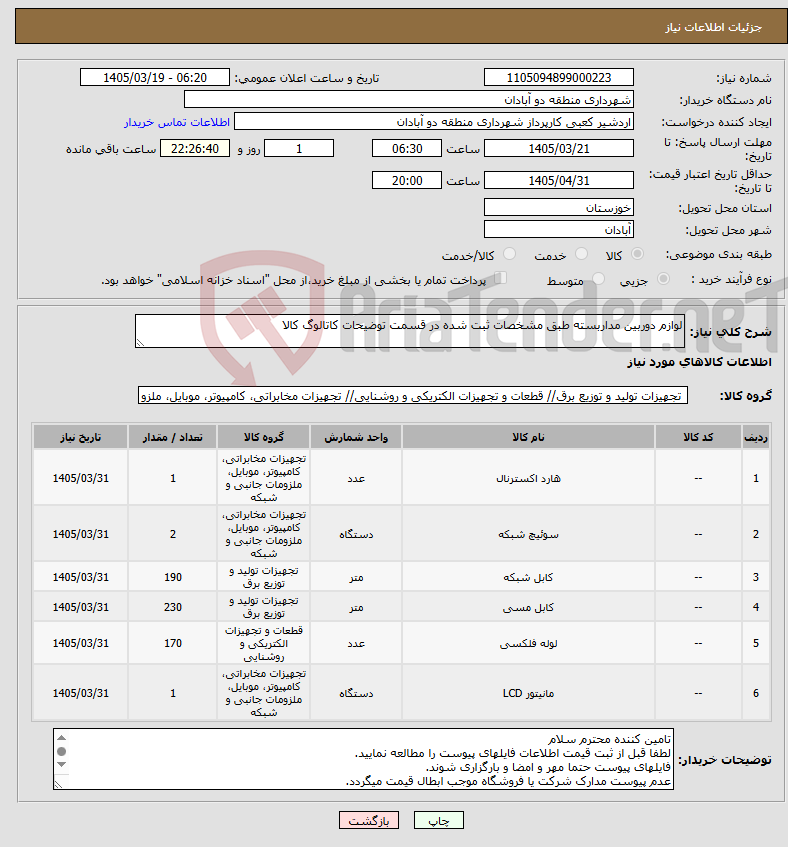
Task: Click the scroll up arrow in buyer notes
Action: coord(62,738)
